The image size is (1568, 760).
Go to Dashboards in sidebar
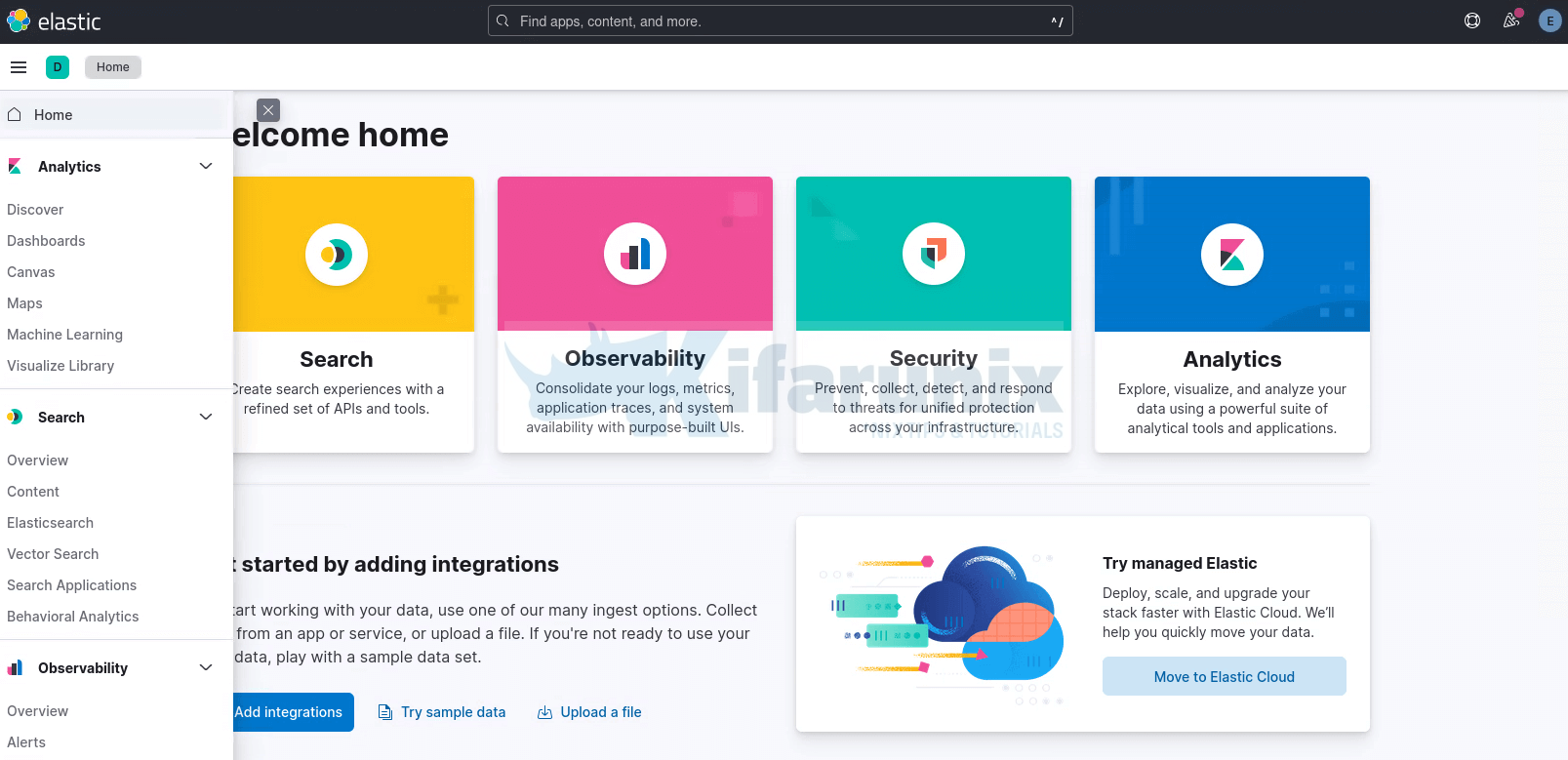click(46, 241)
